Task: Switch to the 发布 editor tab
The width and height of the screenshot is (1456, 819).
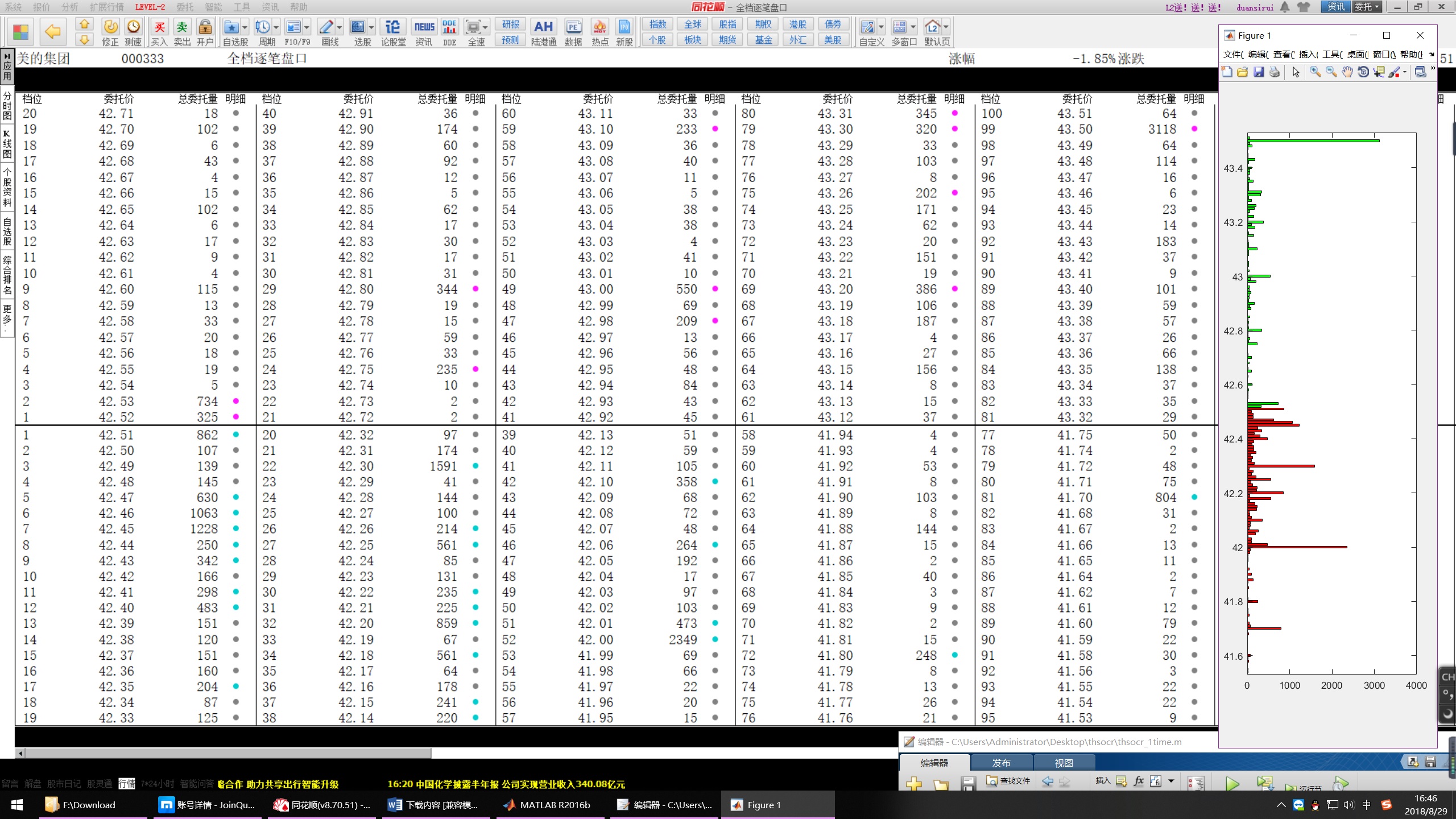Action: point(1001,763)
